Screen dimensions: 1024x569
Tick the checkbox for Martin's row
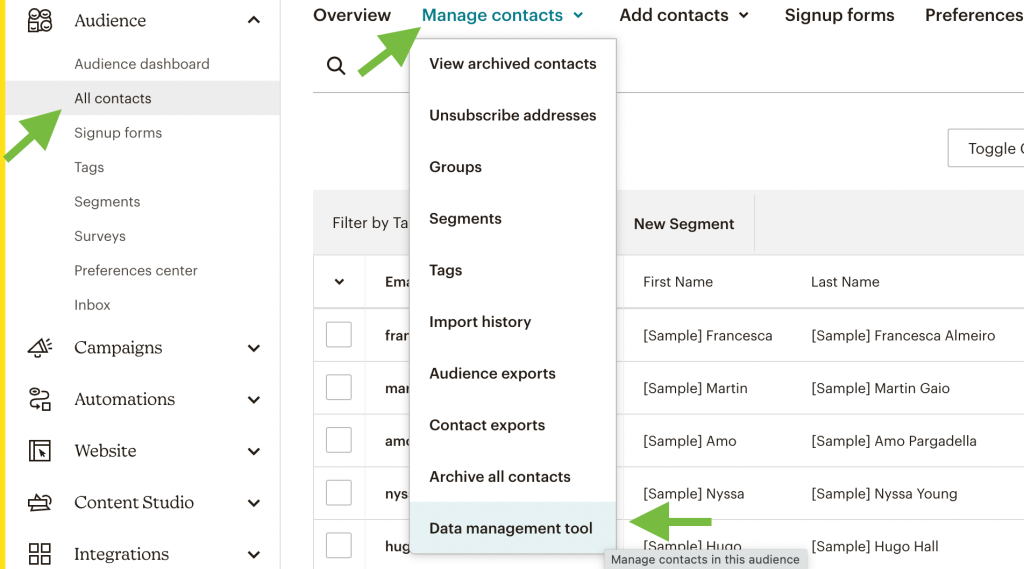pos(339,388)
